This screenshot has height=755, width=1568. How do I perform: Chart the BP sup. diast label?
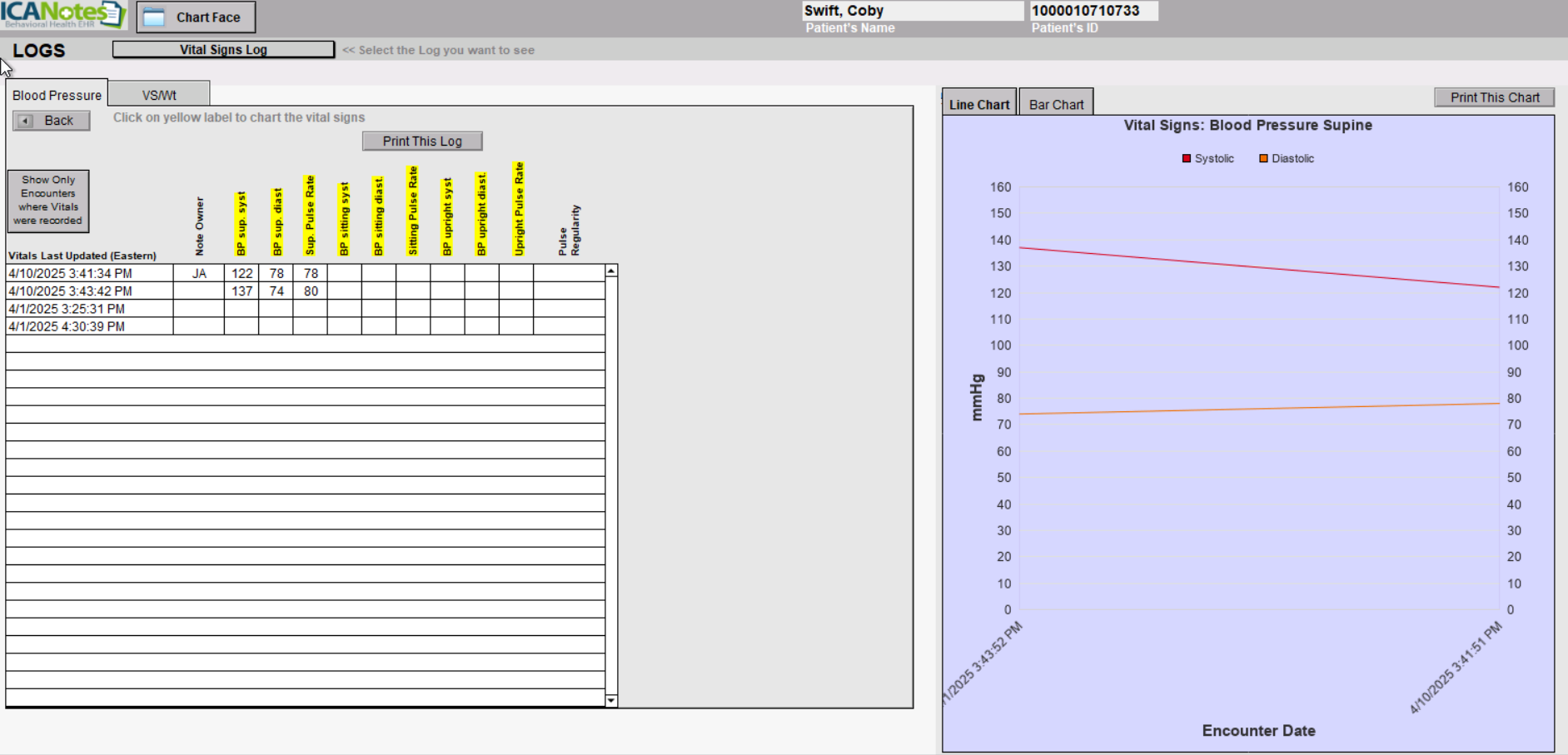tap(277, 221)
